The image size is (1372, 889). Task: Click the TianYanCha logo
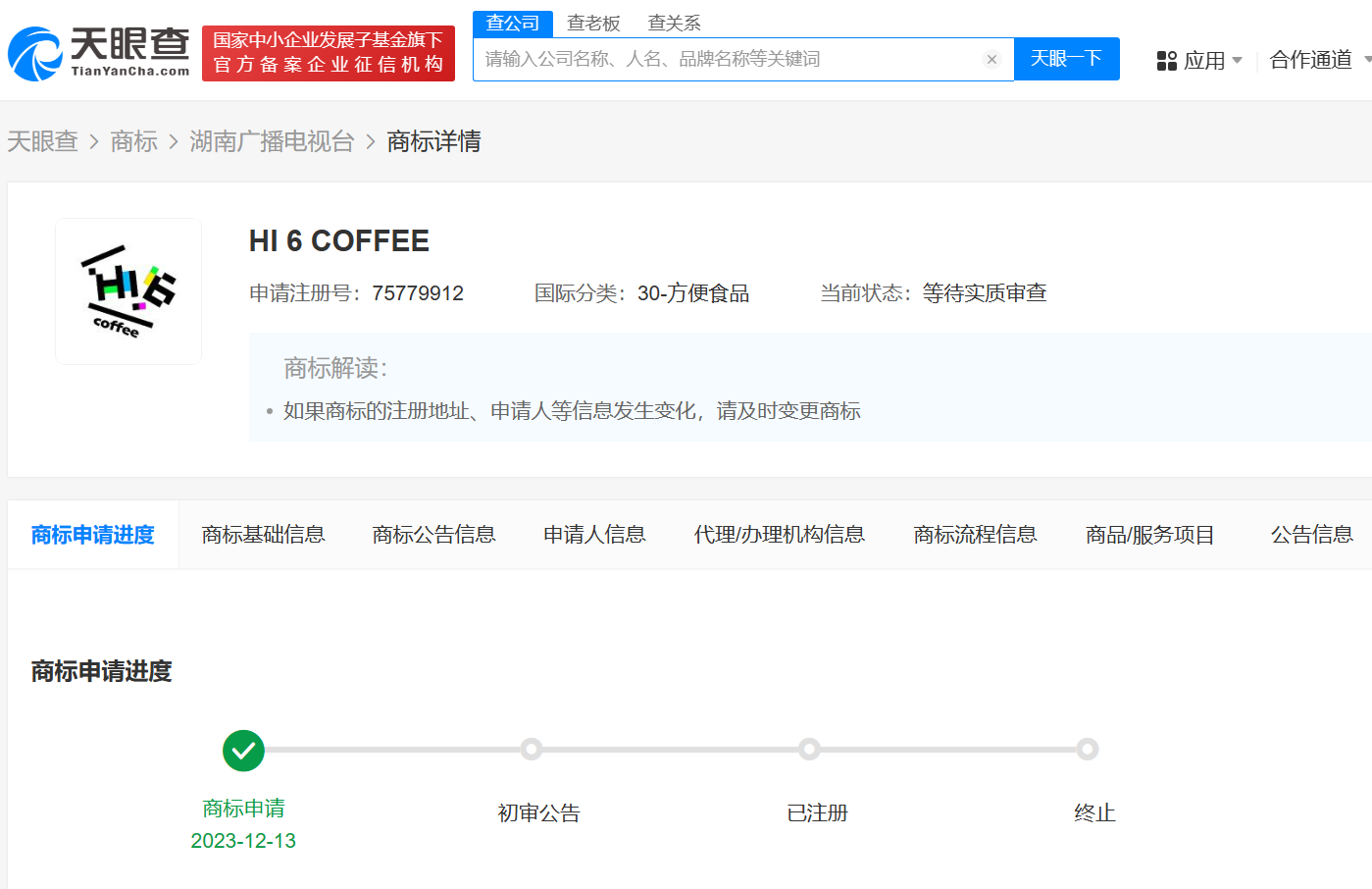coord(99,53)
